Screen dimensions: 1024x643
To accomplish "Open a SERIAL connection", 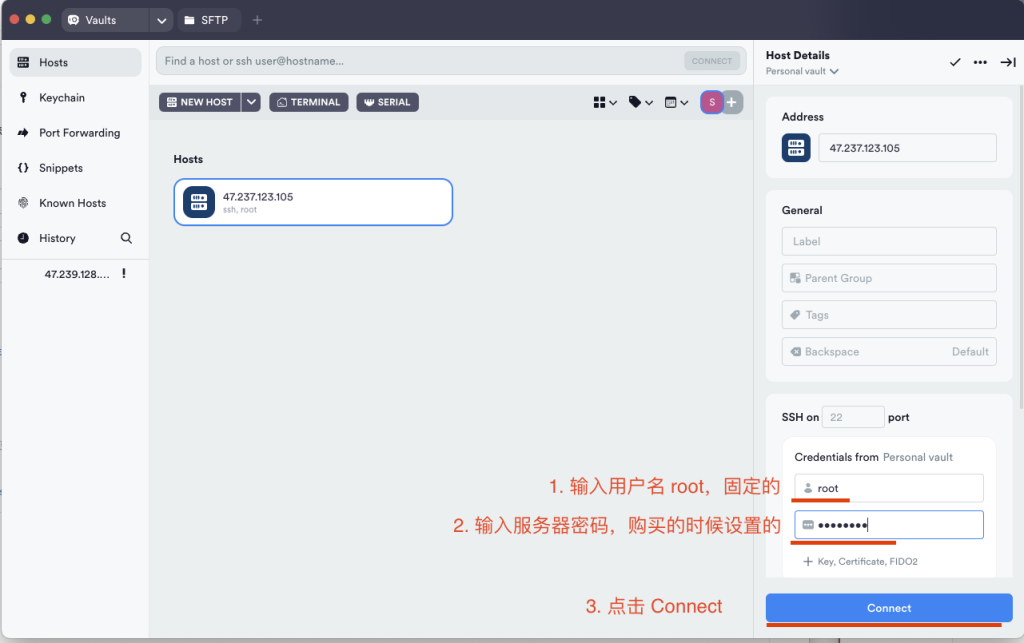I will (387, 102).
